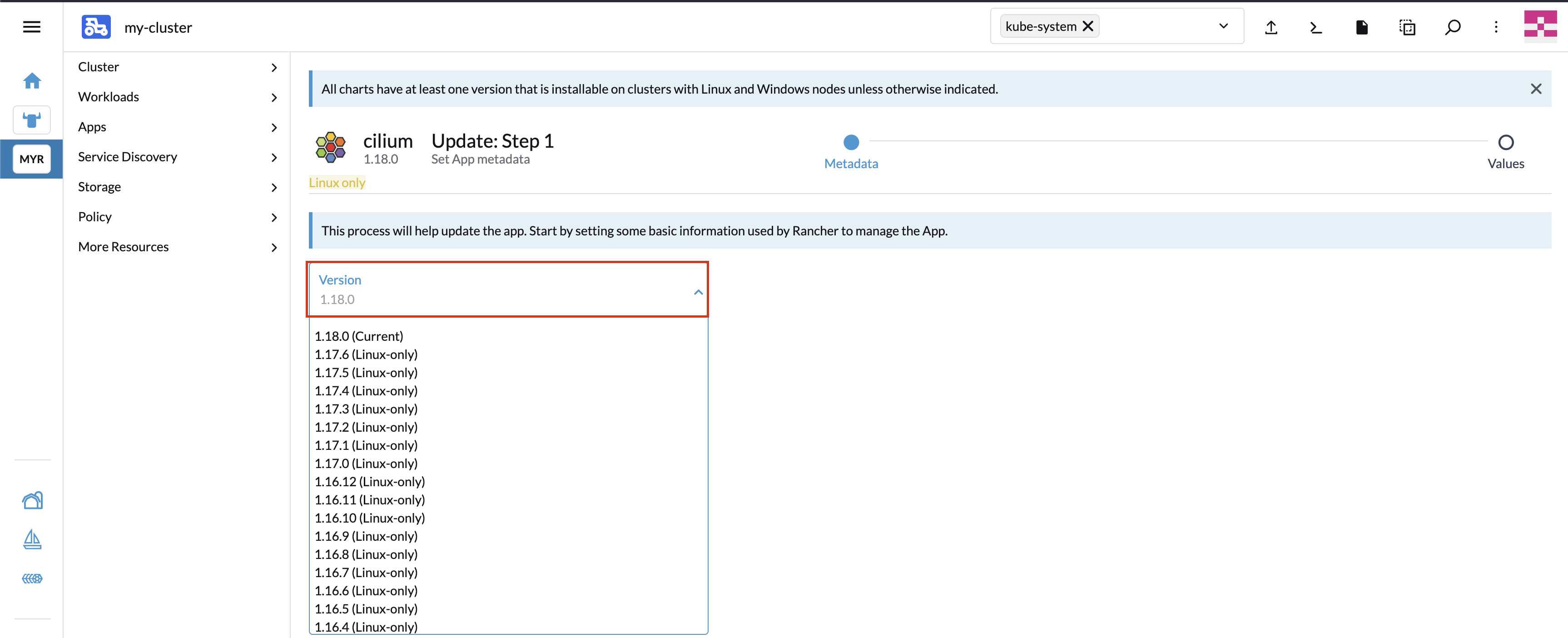Open the user avatar menu
The image size is (1568, 638).
tap(1540, 27)
